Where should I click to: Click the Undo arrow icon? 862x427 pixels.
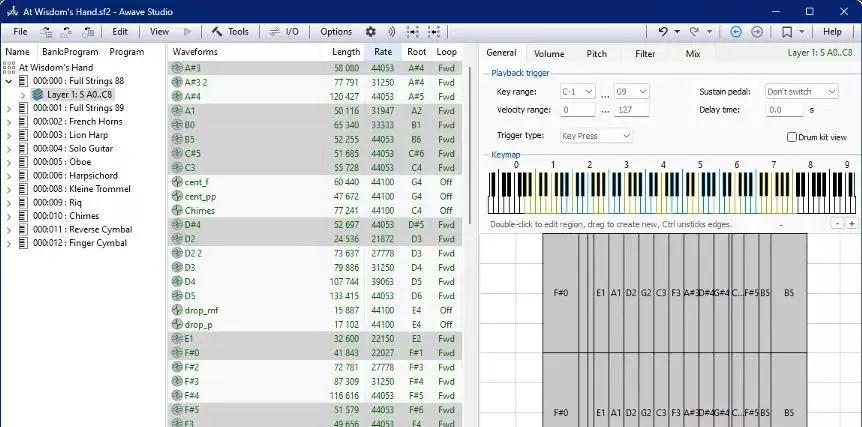(x=663, y=32)
